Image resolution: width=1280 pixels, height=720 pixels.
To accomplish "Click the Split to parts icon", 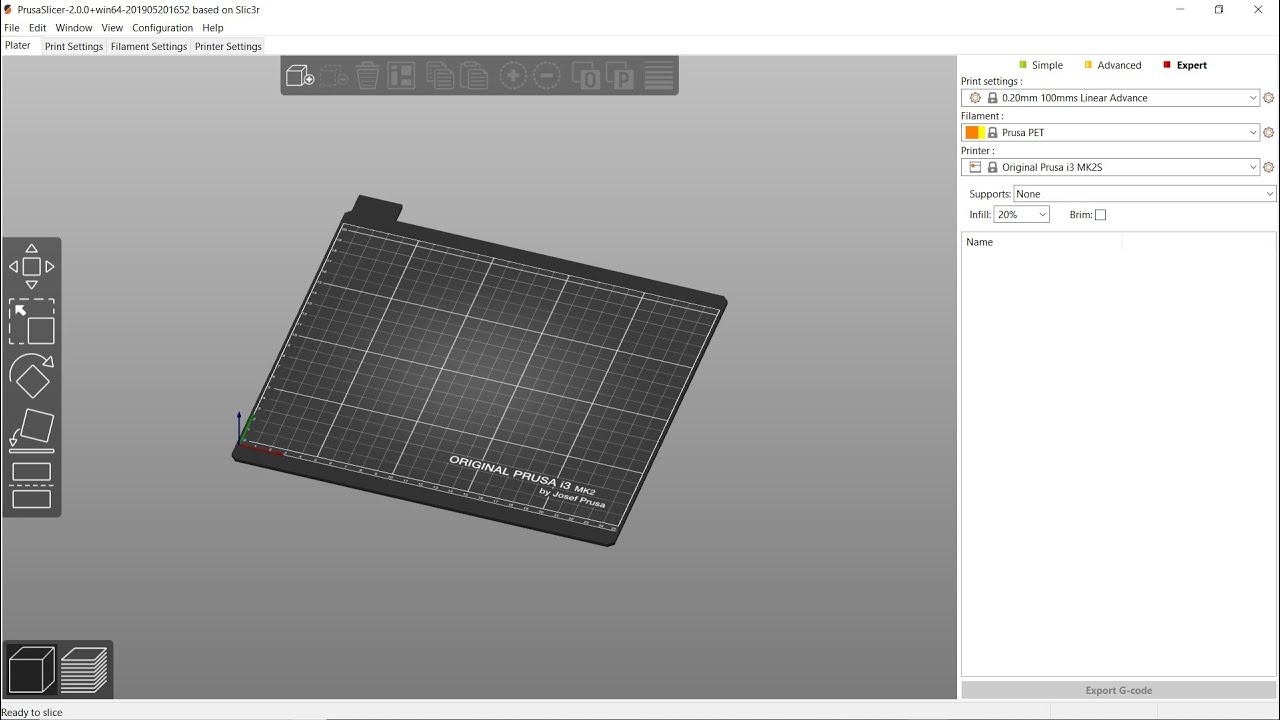I will point(620,76).
